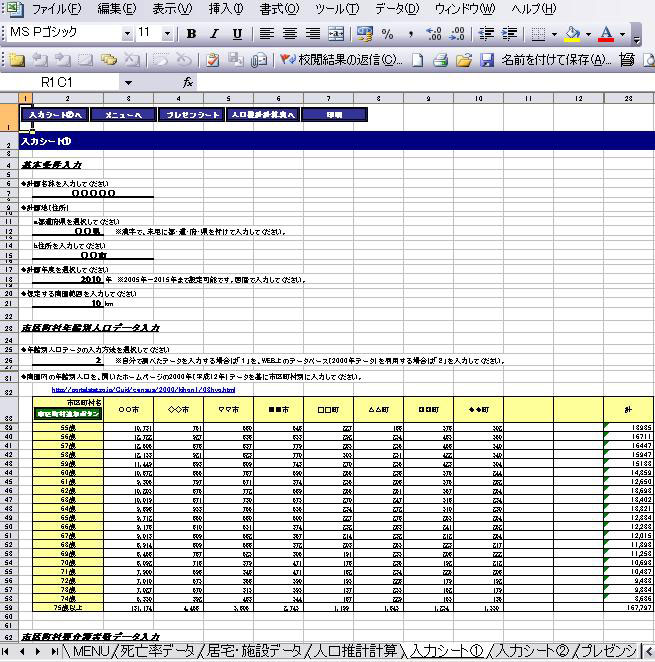This screenshot has width=655, height=662.
Task: Click the blue save disk icon
Action: pos(486,60)
